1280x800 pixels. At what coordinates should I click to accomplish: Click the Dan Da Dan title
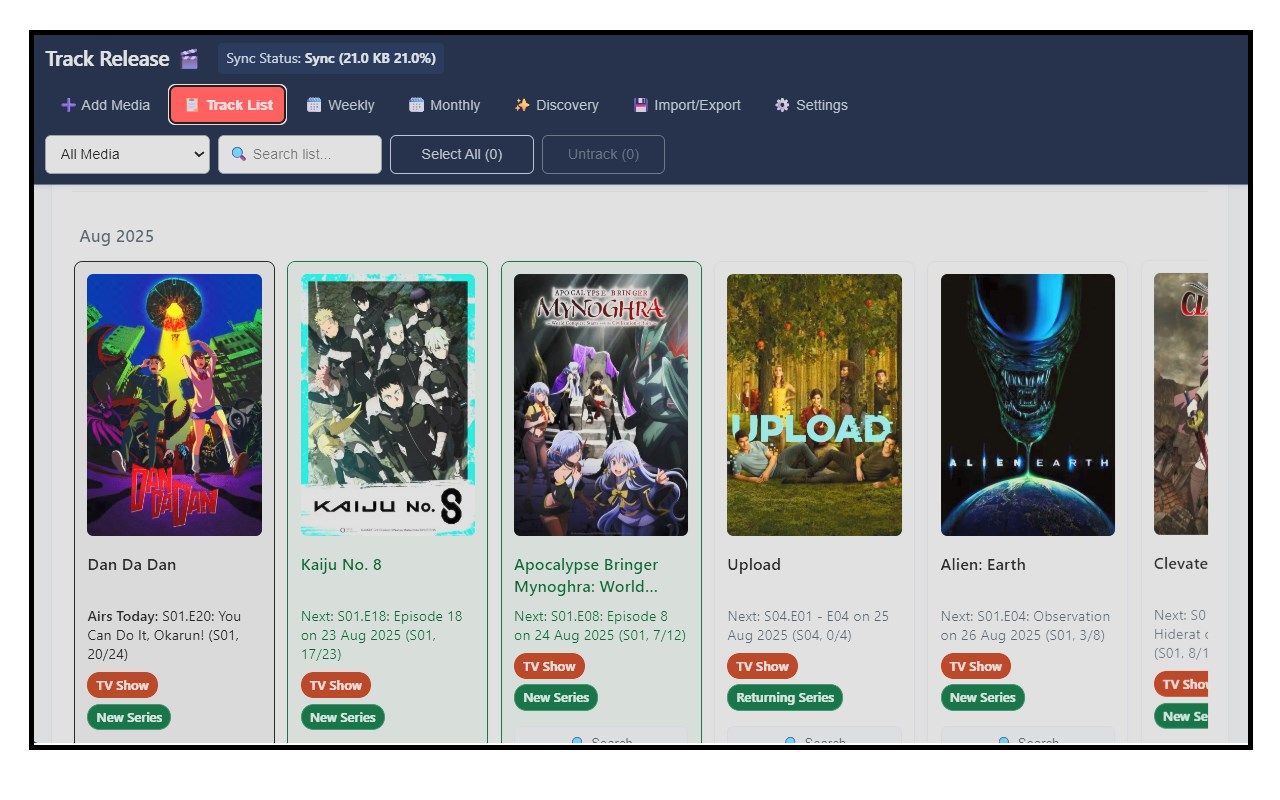132,564
